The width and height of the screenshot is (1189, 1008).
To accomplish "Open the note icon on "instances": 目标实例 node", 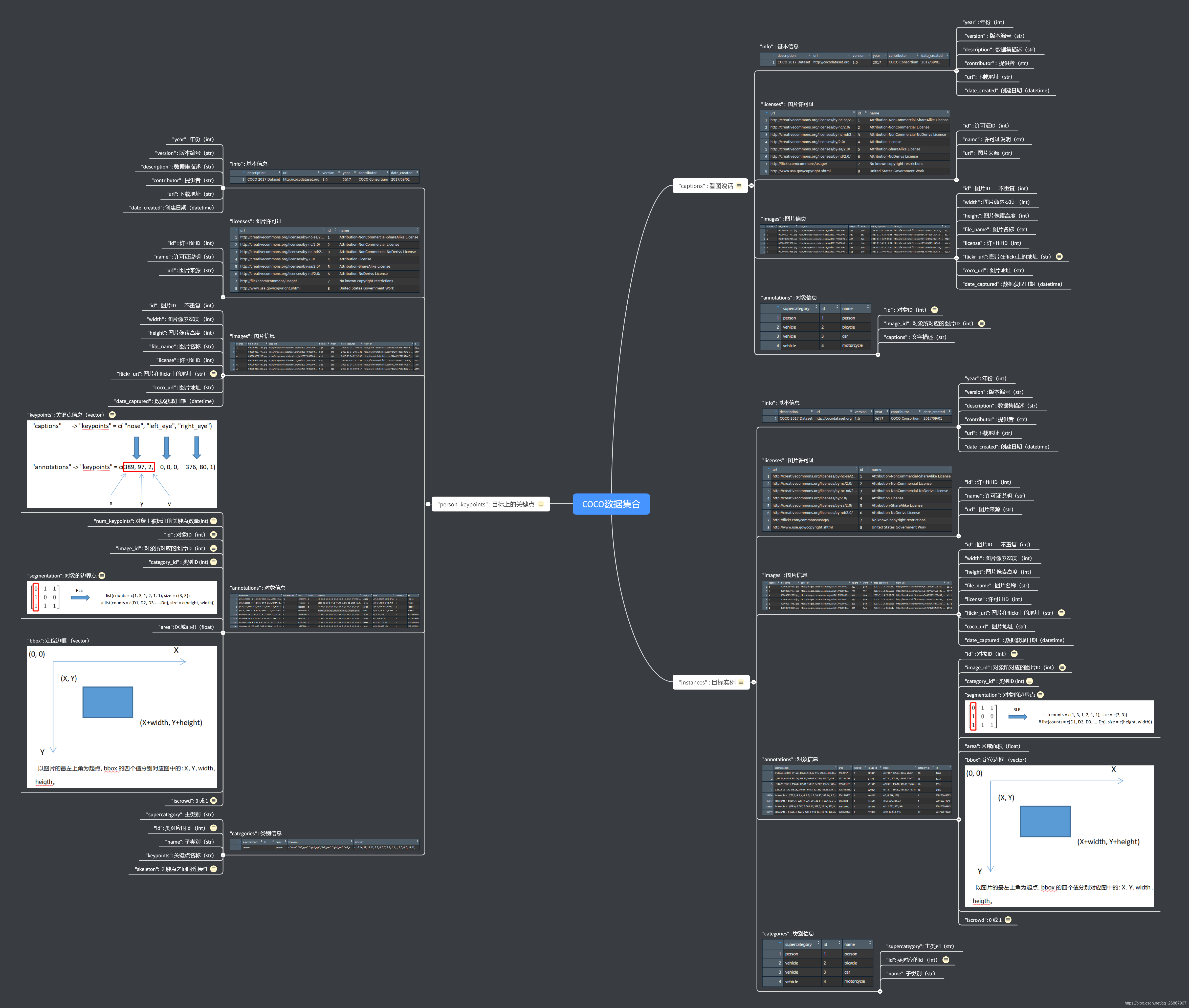I will (741, 682).
